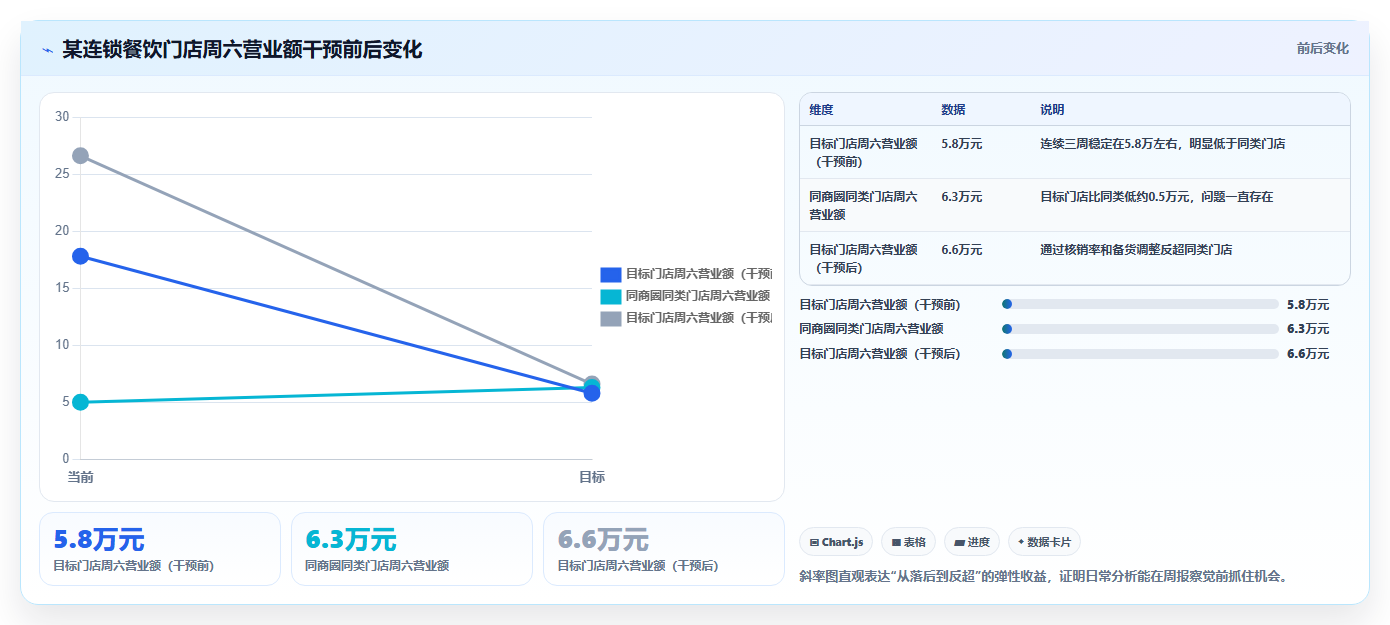The width and height of the screenshot is (1390, 625).
Task: Click the x-axis label 目标
Action: point(592,477)
